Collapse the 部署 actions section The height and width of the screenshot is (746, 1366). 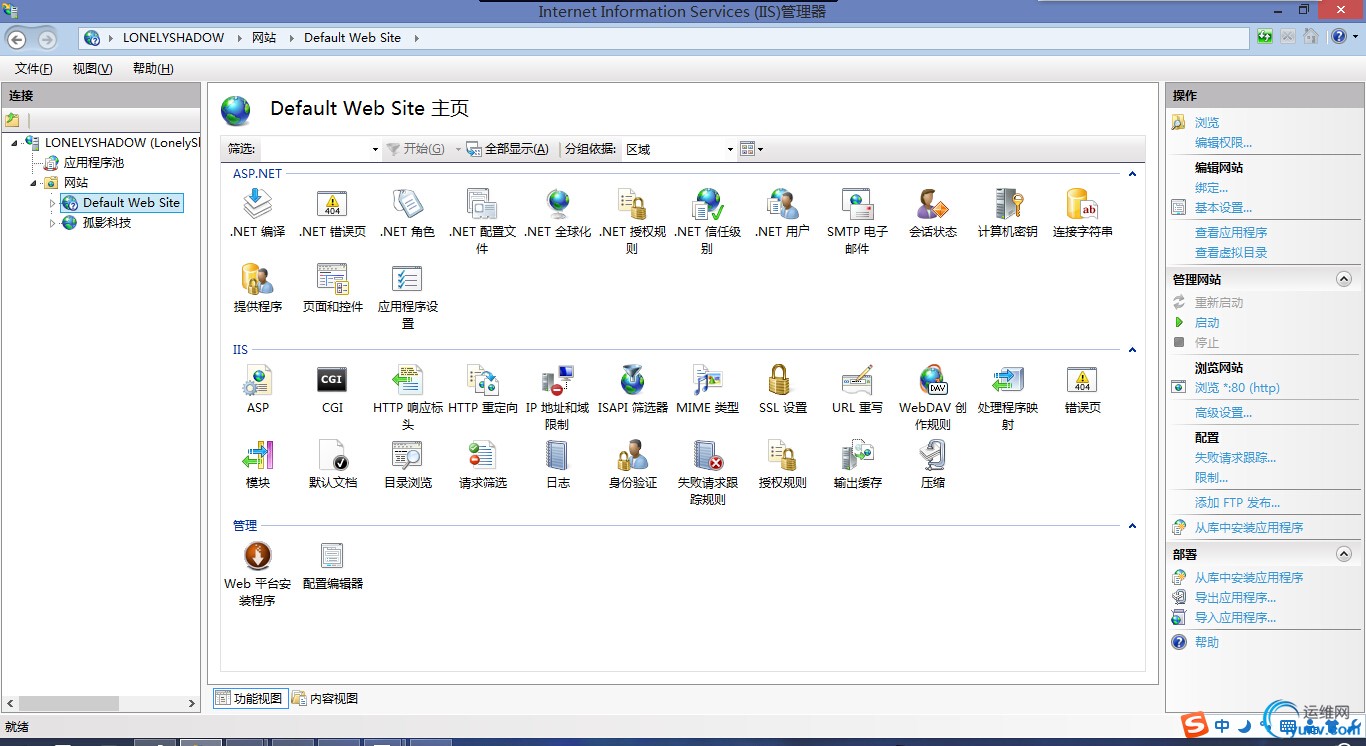click(1344, 554)
